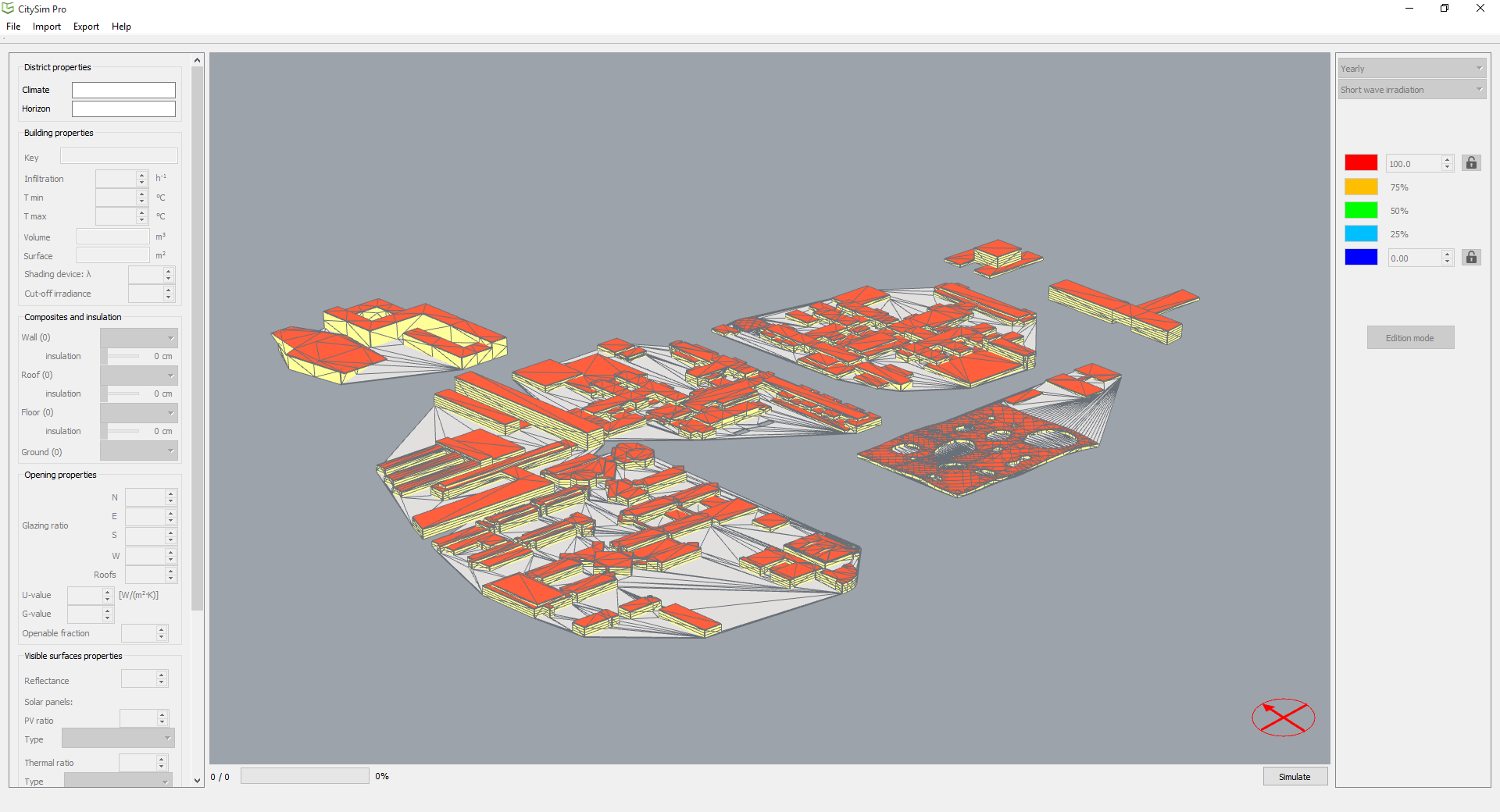
Task: Open the Yearly time period dropdown
Action: [x=1411, y=69]
